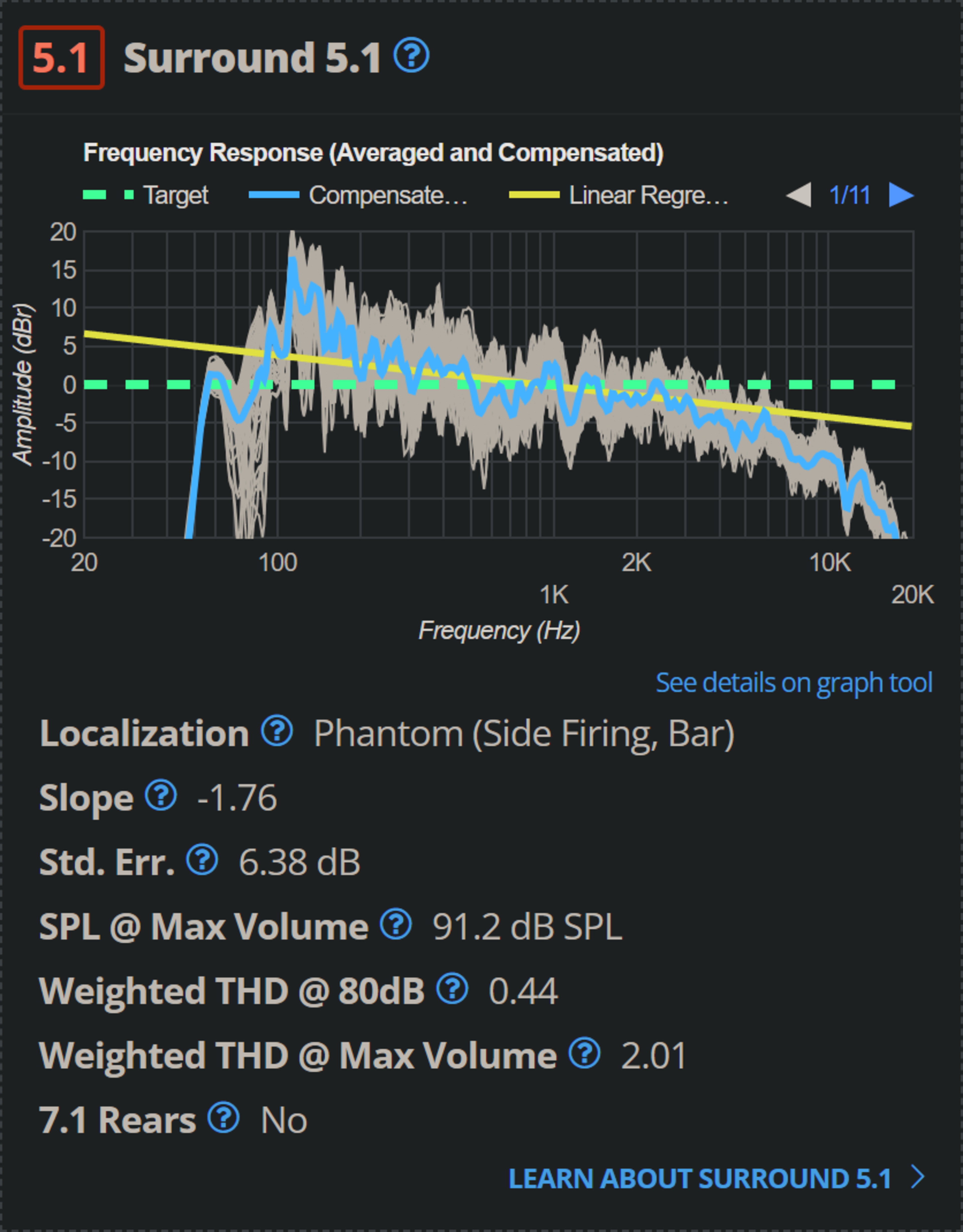
Task: Toggle Linear Regression series in legend
Action: [648, 195]
